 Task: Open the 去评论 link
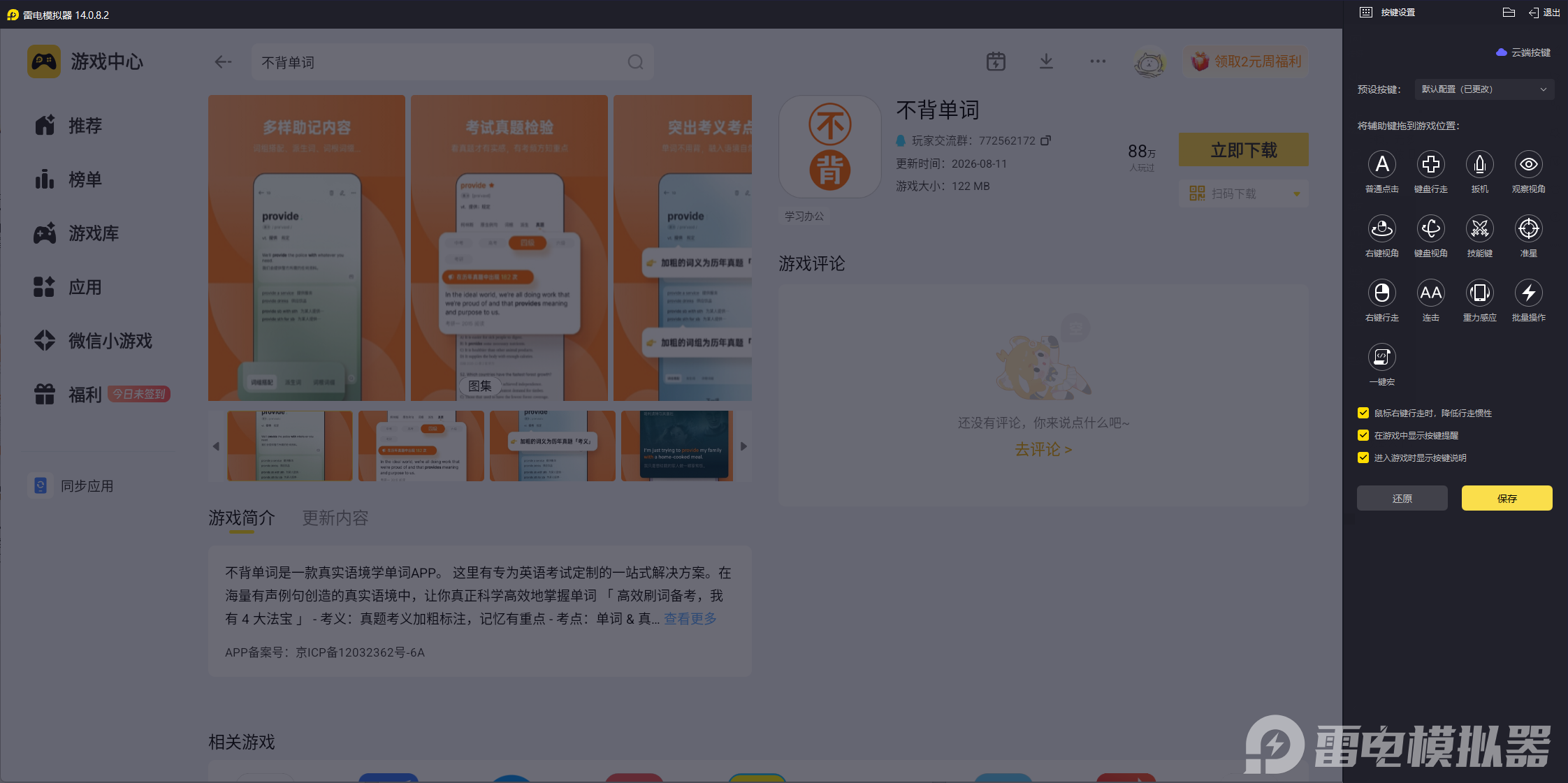[x=1043, y=449]
